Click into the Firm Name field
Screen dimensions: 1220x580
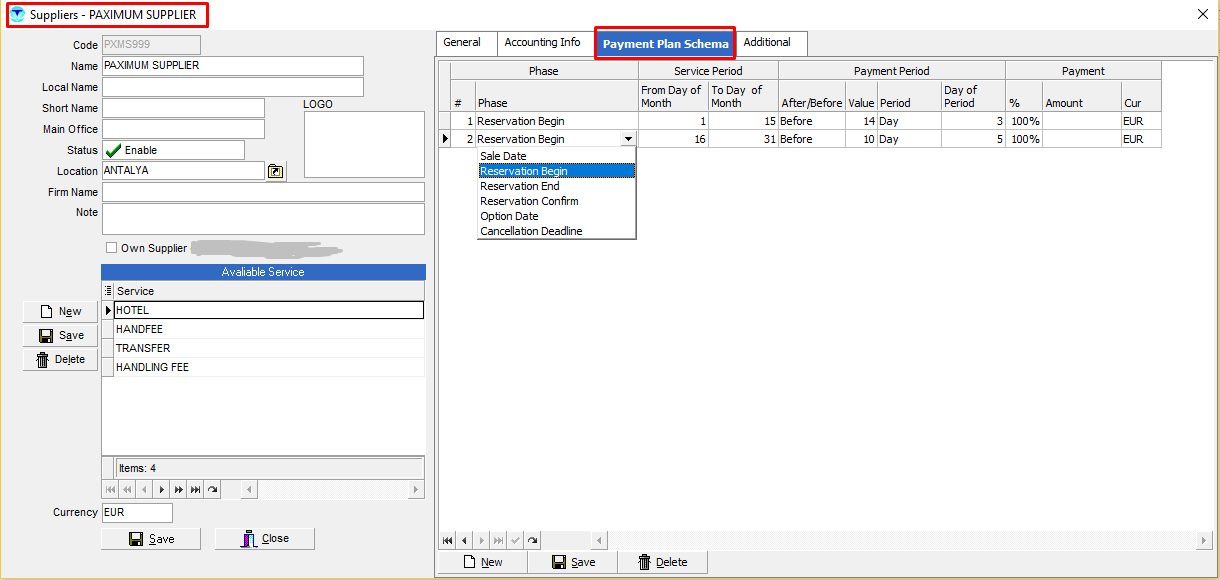pyautogui.click(x=263, y=192)
